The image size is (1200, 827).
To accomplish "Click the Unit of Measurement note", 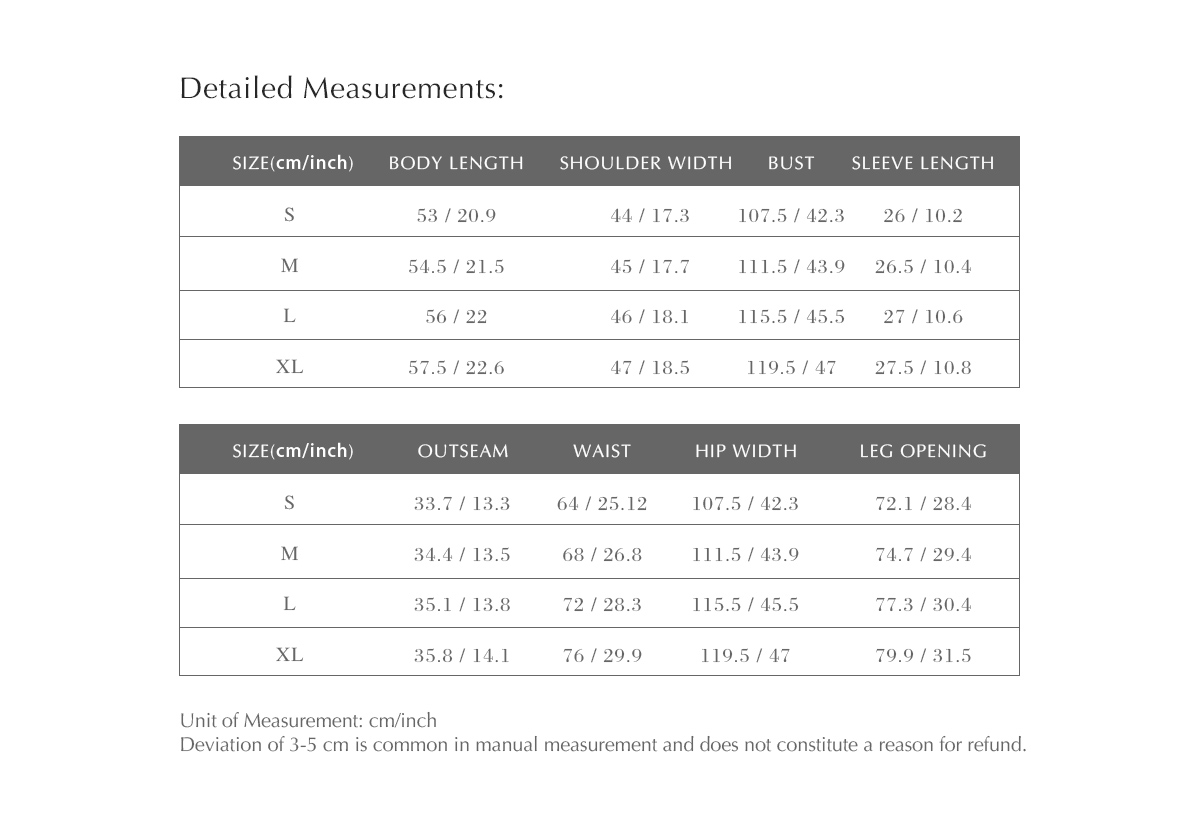I will tap(308, 721).
